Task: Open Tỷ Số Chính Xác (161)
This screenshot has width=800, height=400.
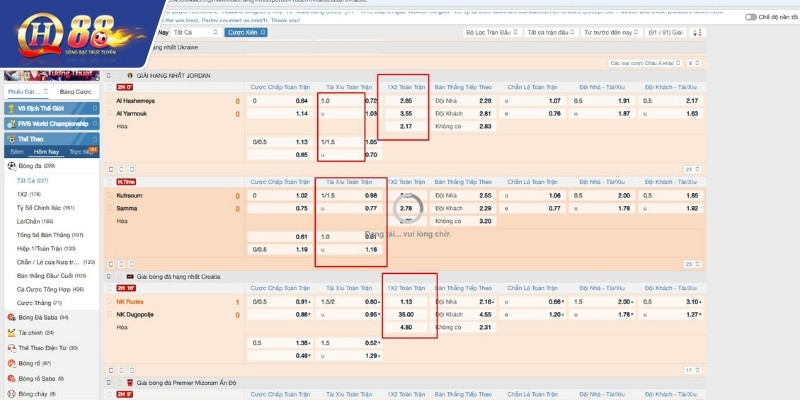Action: (45, 208)
